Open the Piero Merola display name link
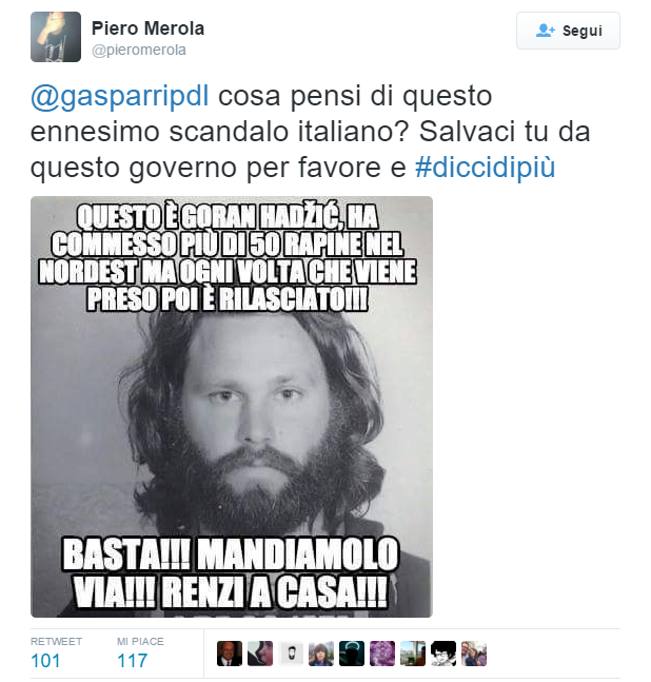 coord(148,29)
